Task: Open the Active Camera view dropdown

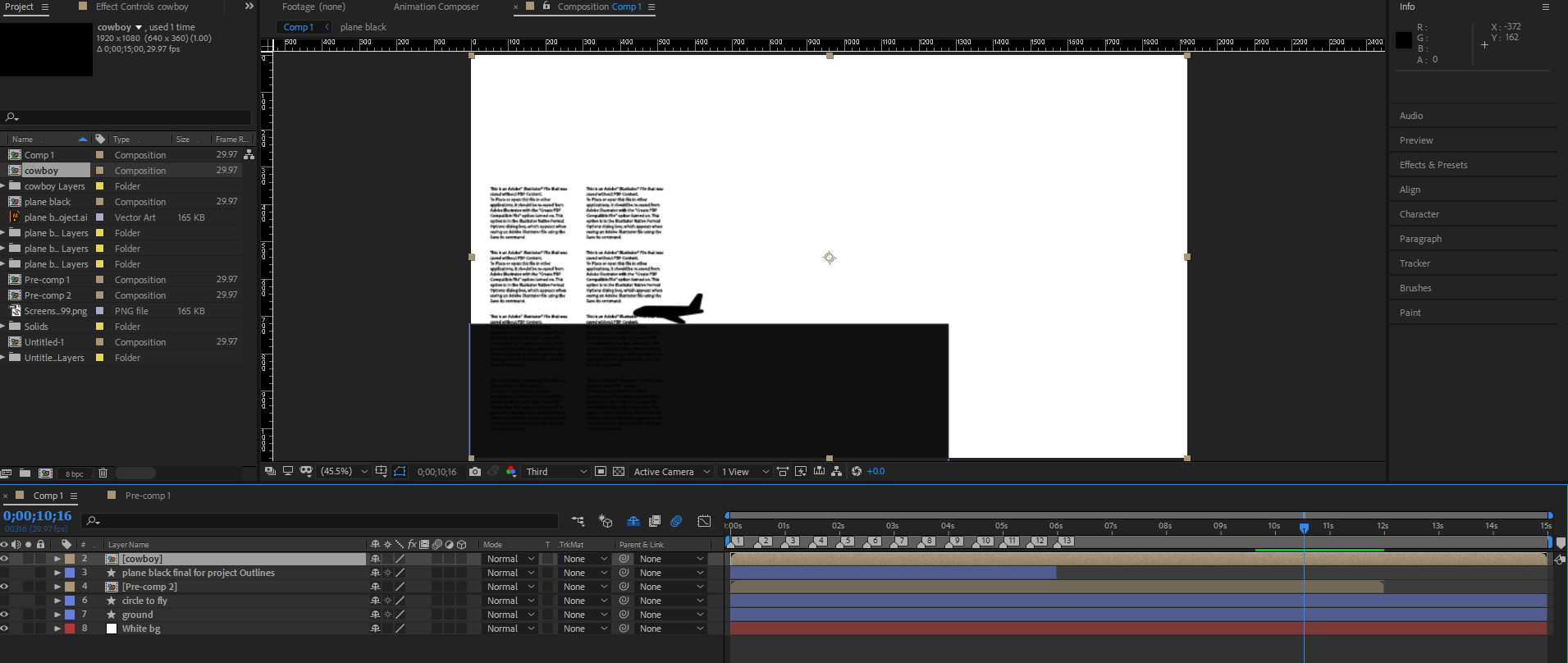Action: click(672, 471)
